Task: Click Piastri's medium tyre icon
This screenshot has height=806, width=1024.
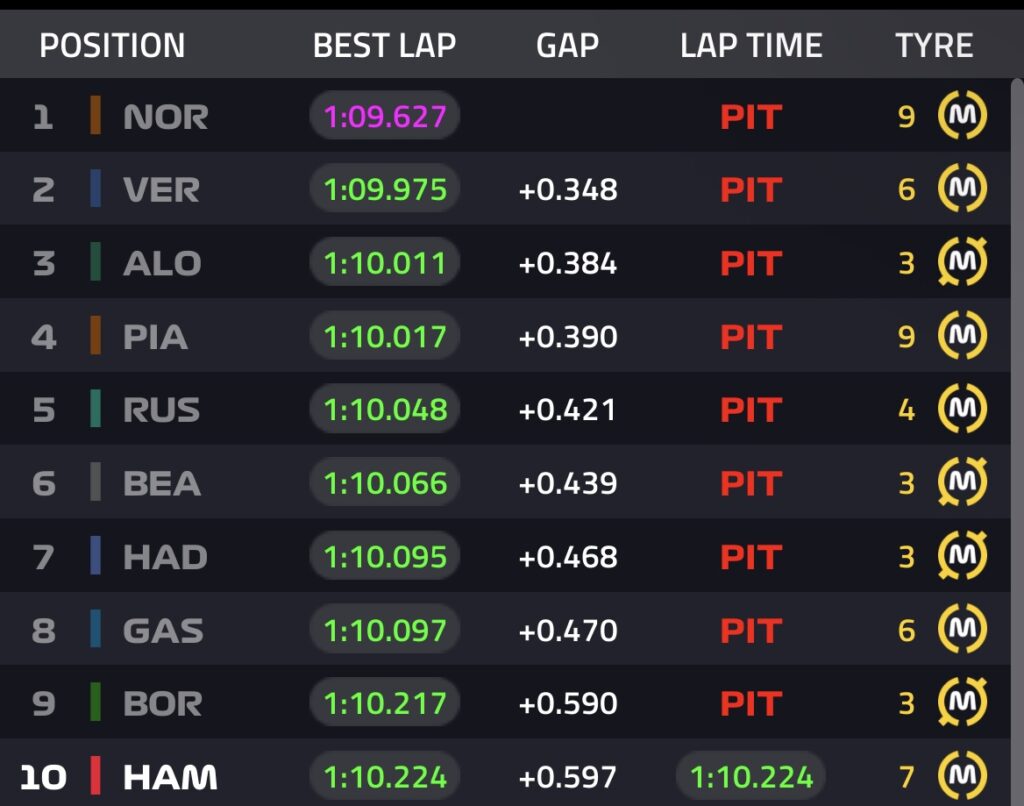Action: click(962, 336)
